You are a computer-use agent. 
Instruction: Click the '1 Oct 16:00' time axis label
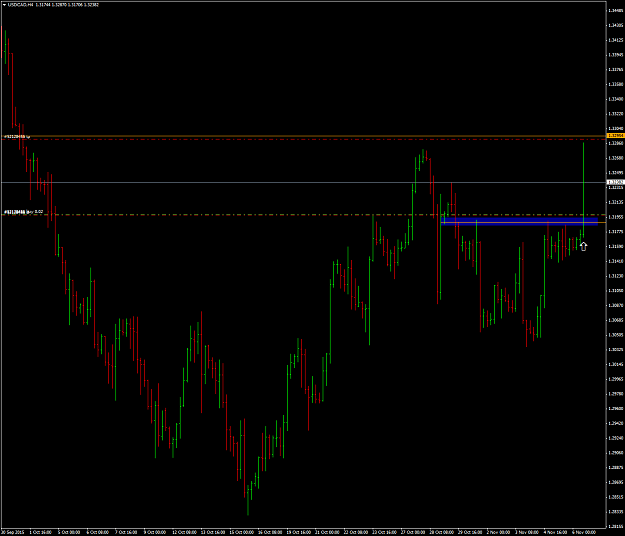[41, 532]
